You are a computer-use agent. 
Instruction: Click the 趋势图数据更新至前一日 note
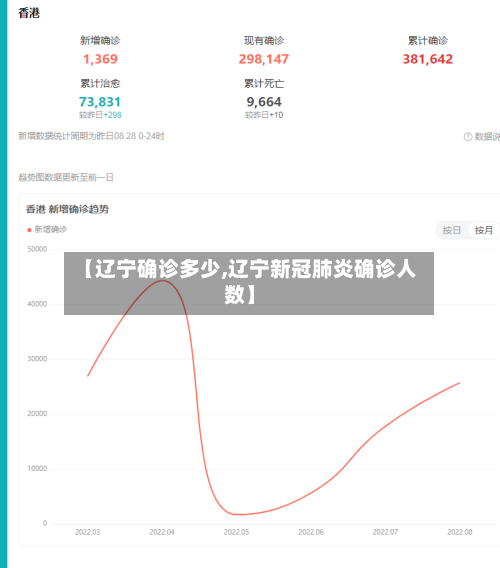66,178
